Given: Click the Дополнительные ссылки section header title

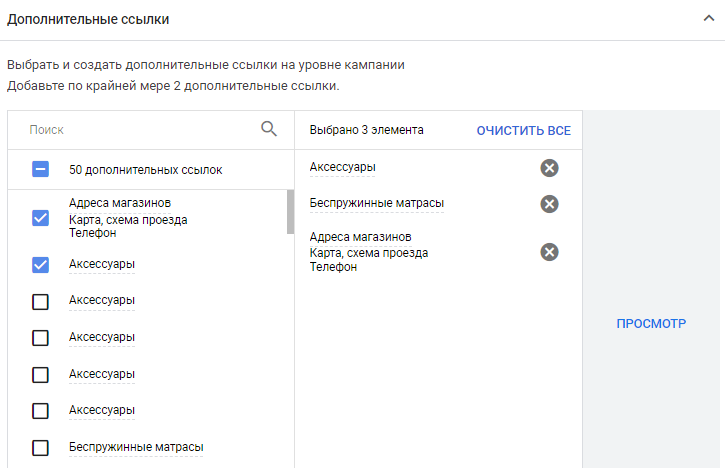Looking at the screenshot, I should click(88, 19).
